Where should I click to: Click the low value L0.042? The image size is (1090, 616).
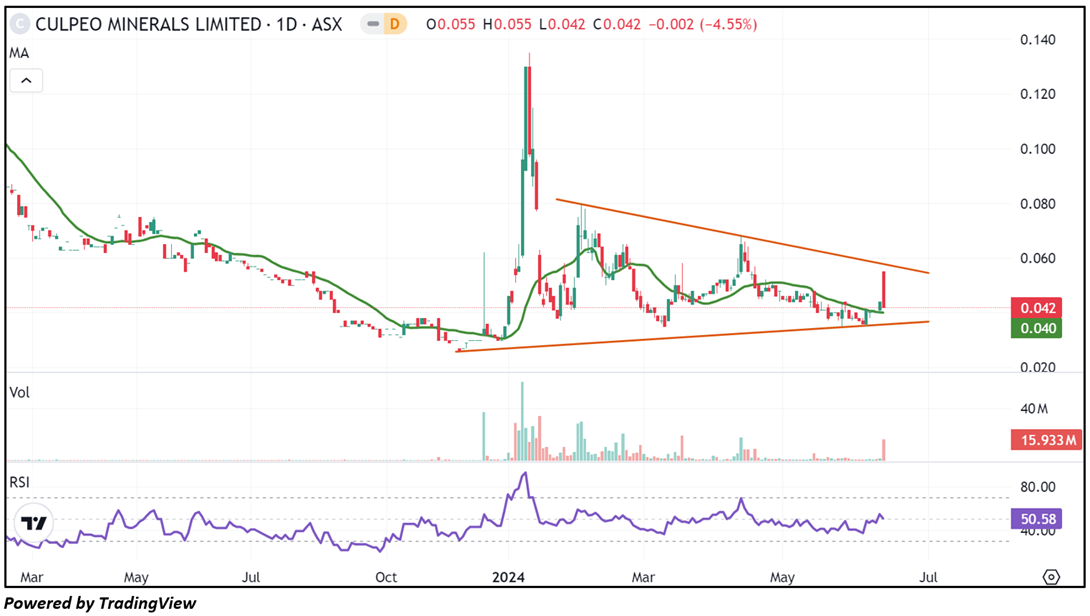tap(561, 24)
